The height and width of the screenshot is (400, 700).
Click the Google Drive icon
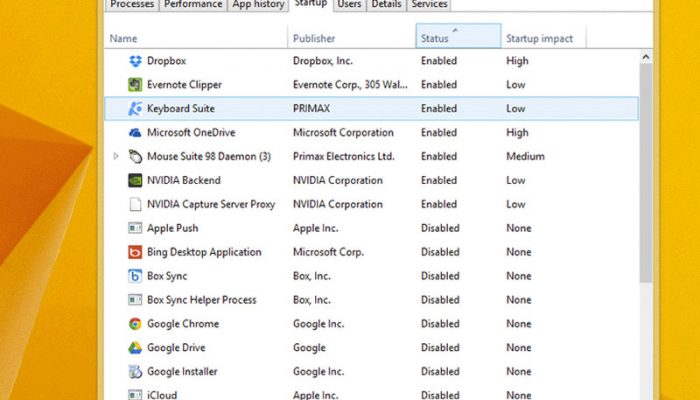tap(135, 347)
